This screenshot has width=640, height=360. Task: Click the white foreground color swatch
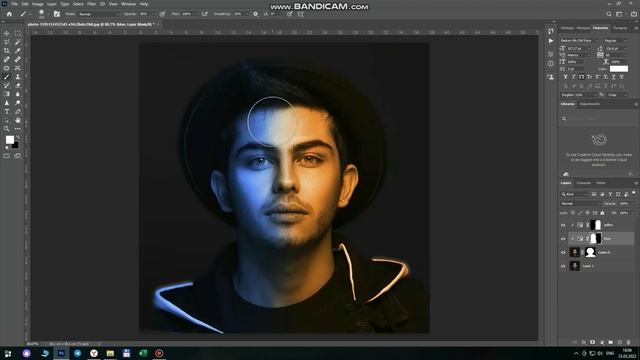[9, 140]
